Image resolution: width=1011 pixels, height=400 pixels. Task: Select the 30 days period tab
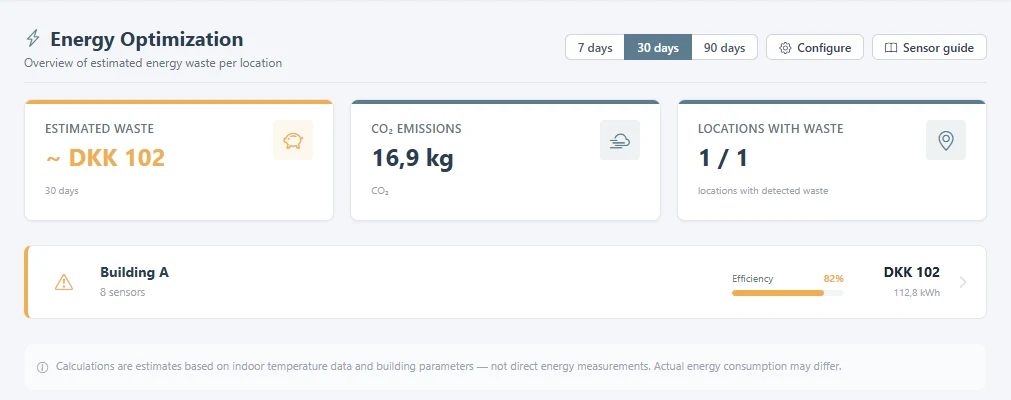pos(658,47)
